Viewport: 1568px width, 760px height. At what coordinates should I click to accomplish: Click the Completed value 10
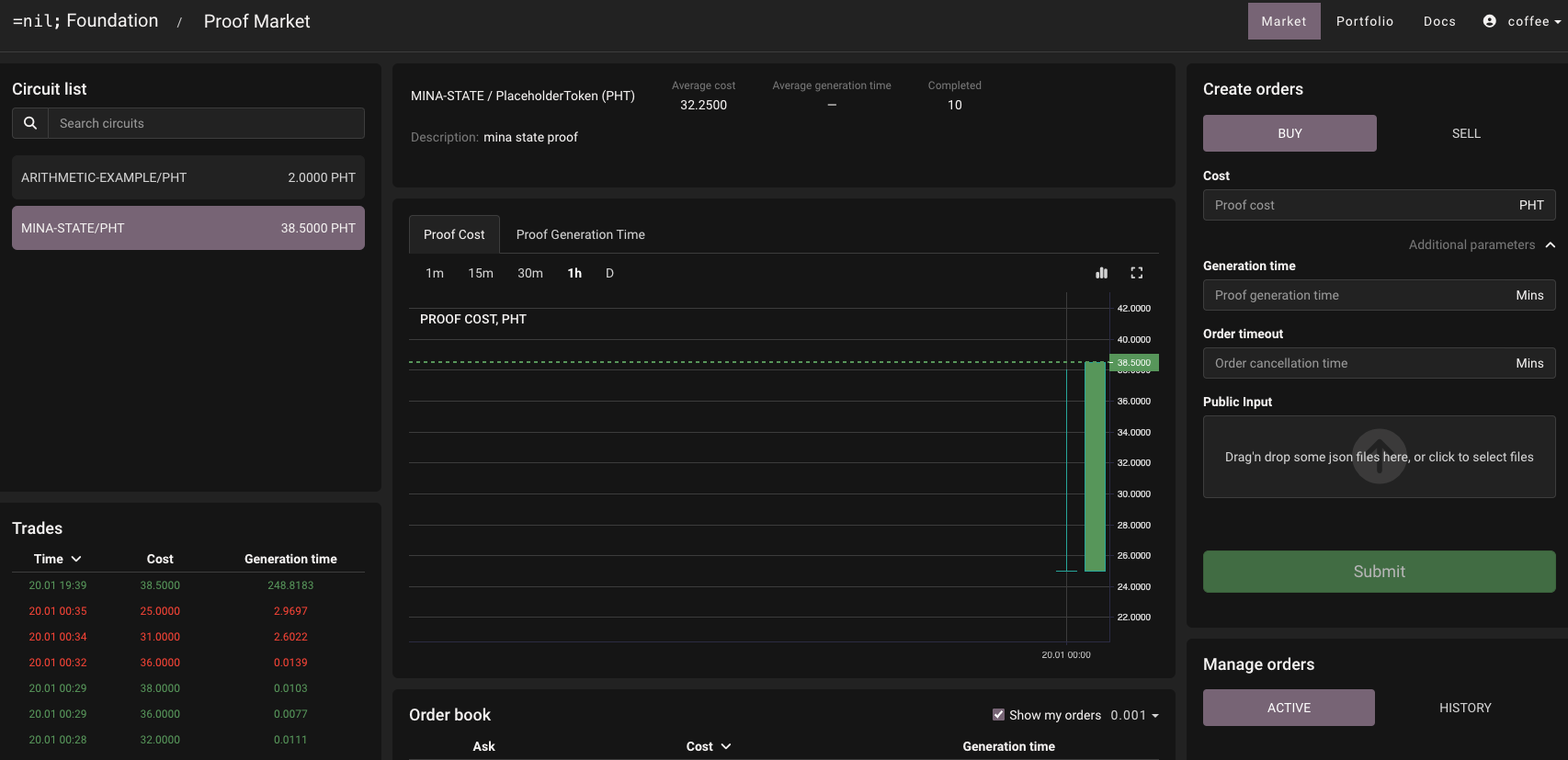(955, 105)
